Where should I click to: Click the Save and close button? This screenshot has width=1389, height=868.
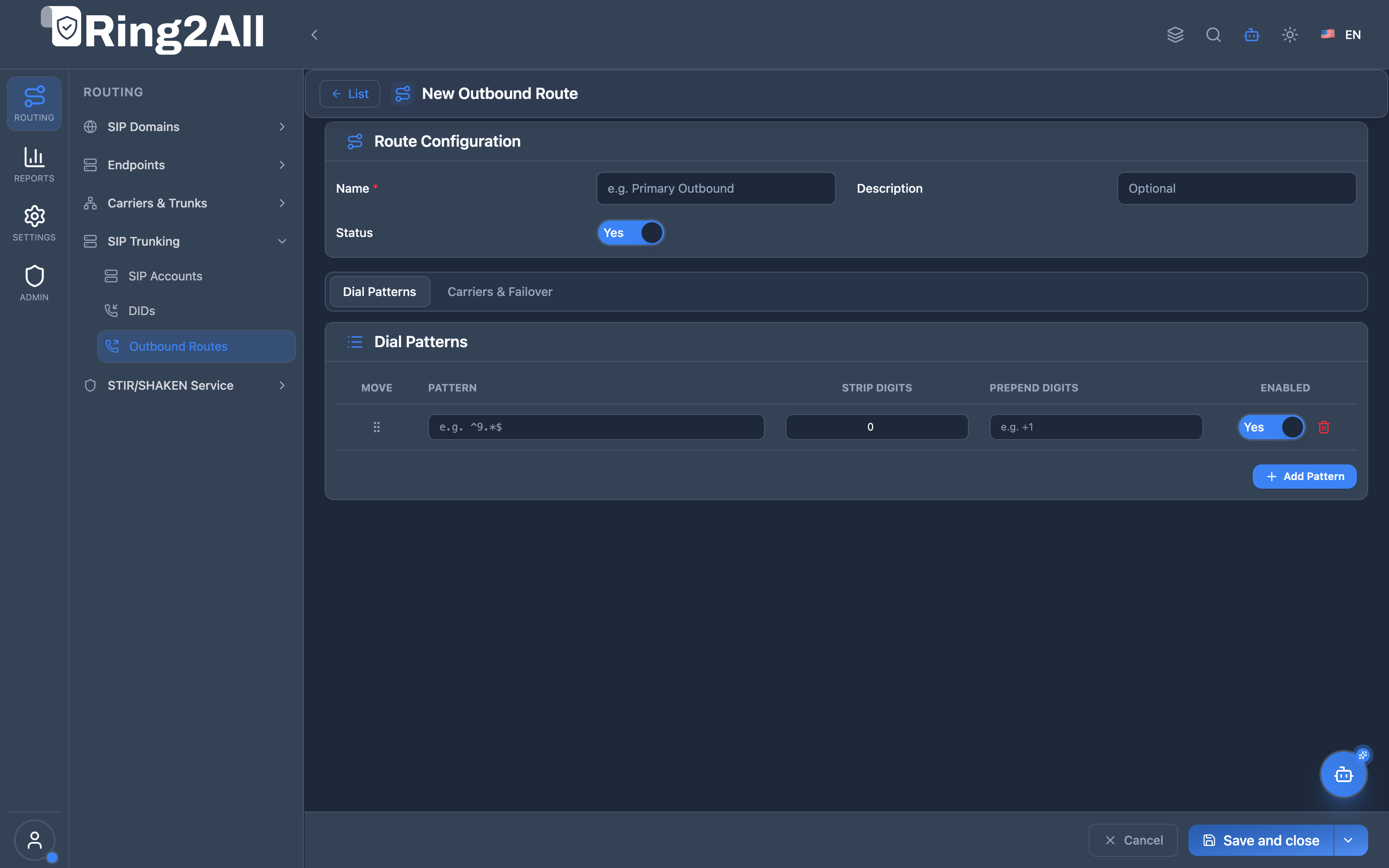tap(1261, 841)
